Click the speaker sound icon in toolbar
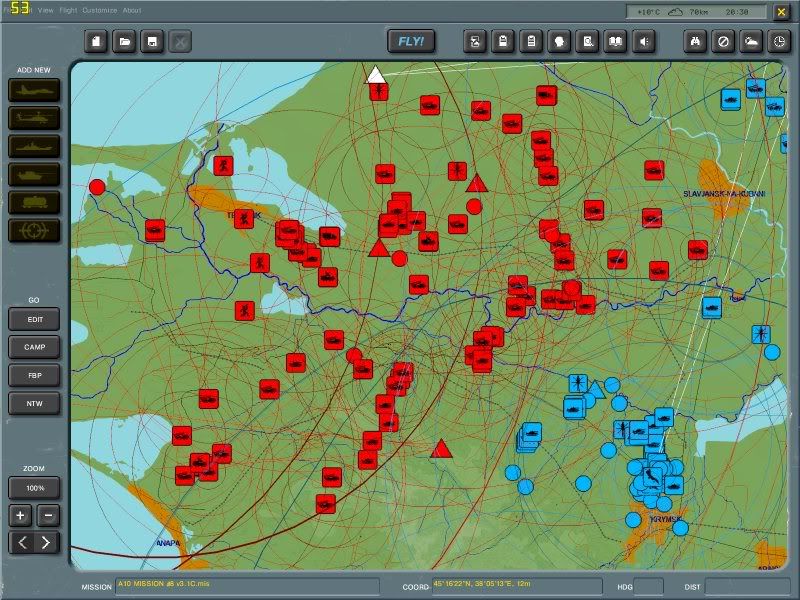 (x=645, y=42)
